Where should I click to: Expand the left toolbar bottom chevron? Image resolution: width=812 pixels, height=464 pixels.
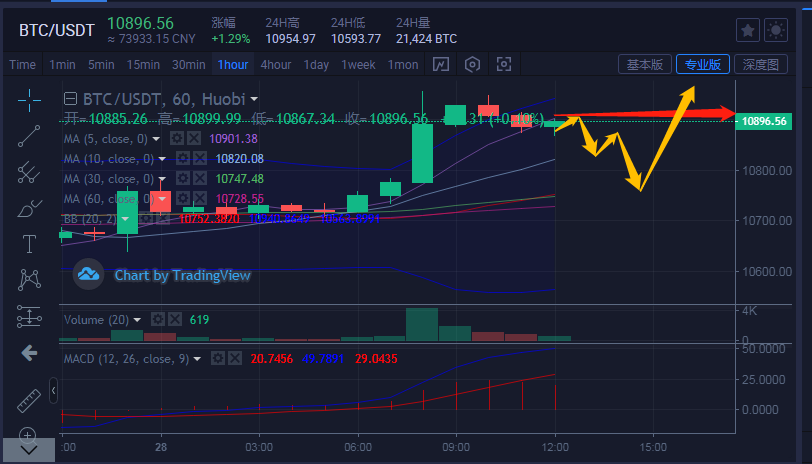pyautogui.click(x=28, y=451)
